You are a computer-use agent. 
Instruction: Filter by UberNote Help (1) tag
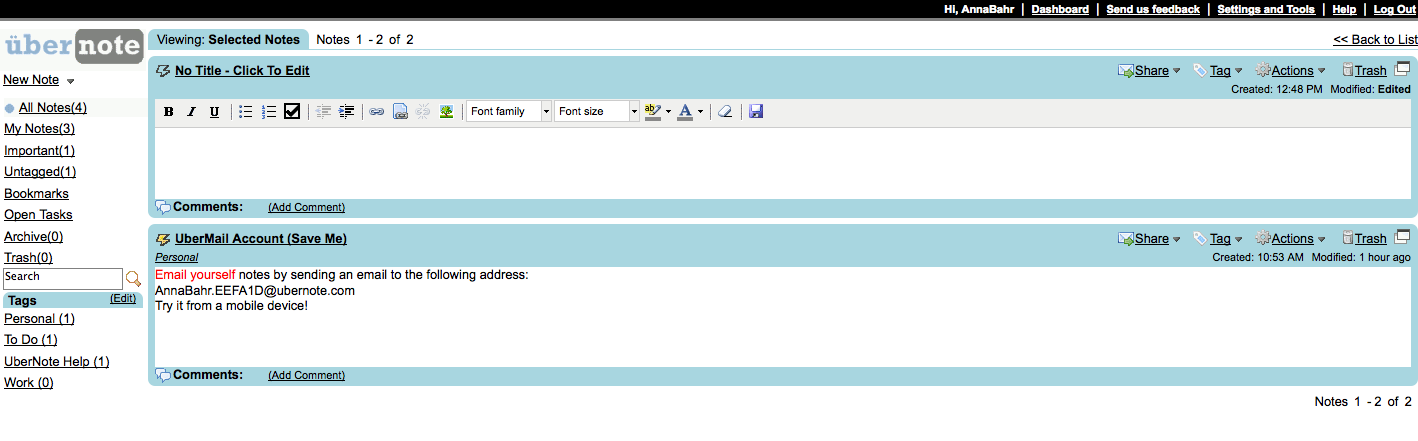(x=57, y=362)
